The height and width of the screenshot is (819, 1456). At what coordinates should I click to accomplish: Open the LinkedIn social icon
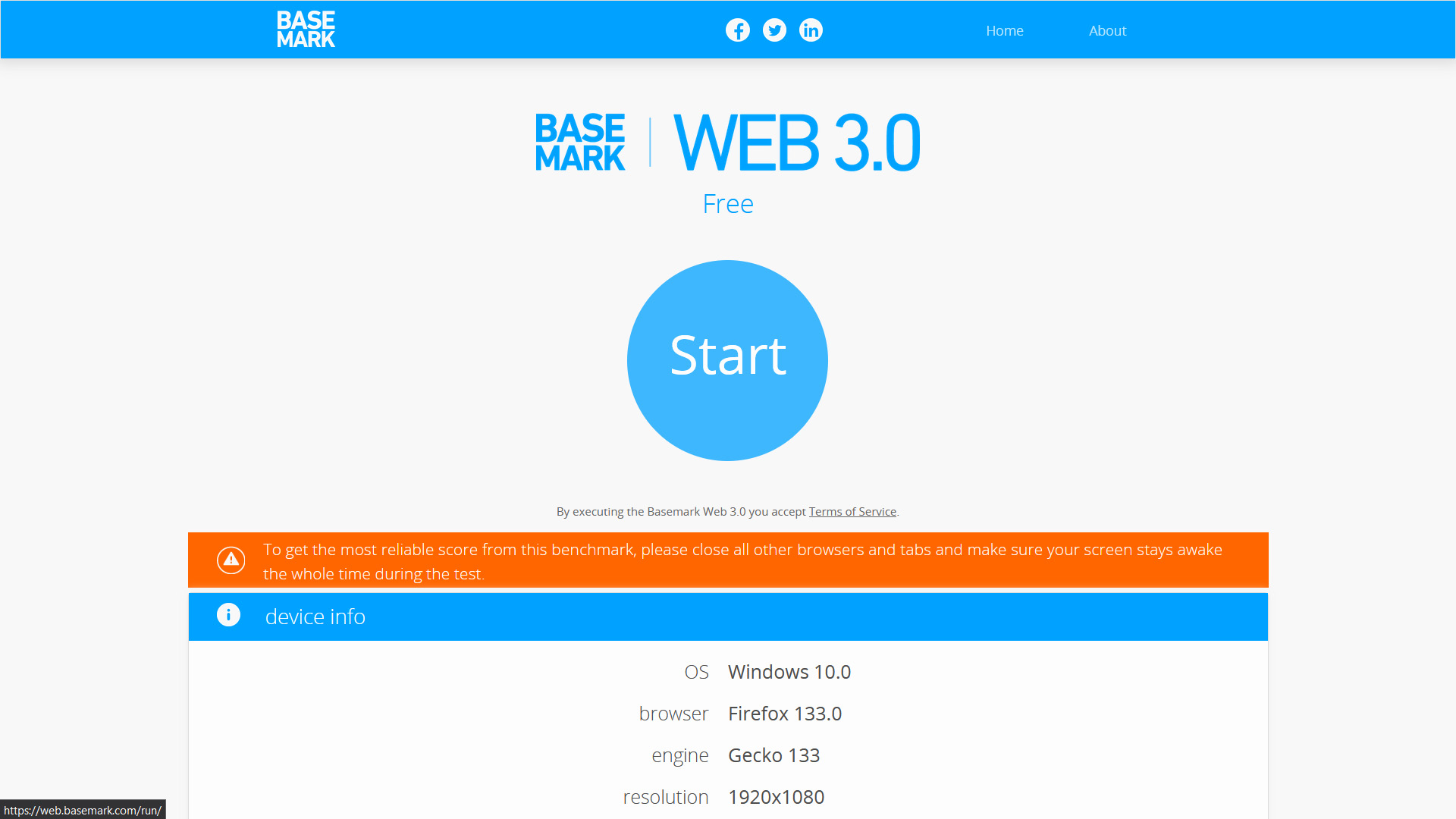point(811,30)
